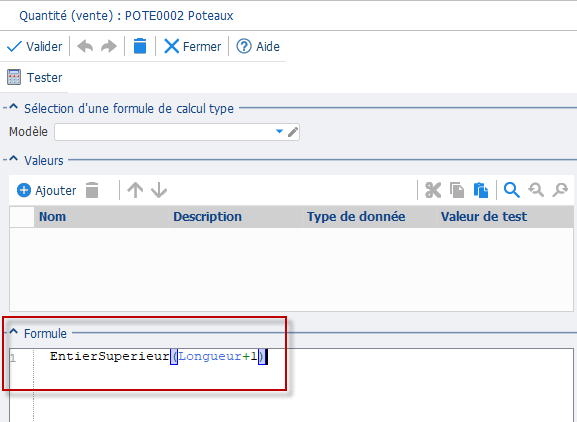This screenshot has width=577, height=422.
Task: Paste with the clipboard icon
Action: [x=481, y=190]
